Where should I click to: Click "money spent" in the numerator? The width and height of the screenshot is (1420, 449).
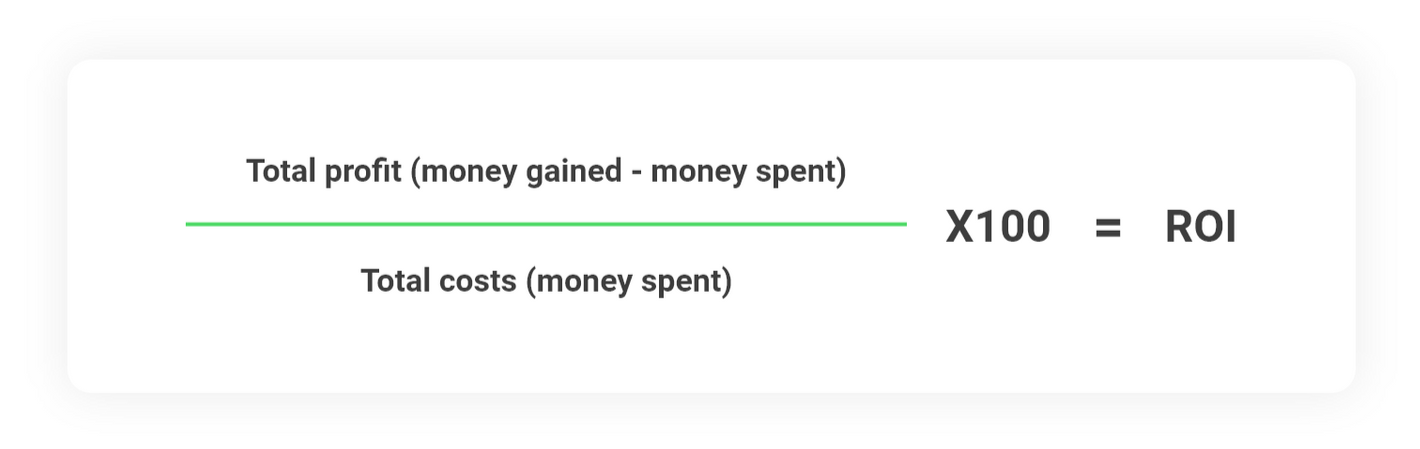pos(743,172)
